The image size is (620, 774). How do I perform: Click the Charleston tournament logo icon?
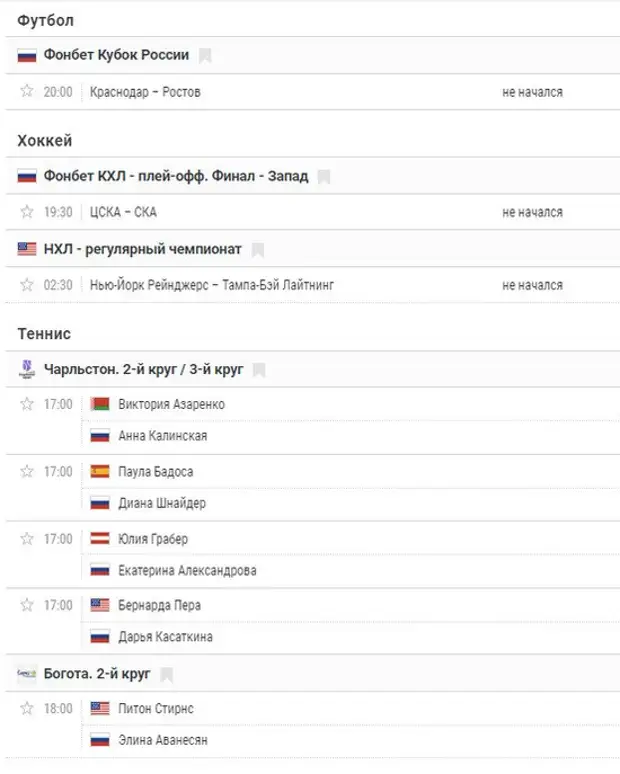click(27, 369)
